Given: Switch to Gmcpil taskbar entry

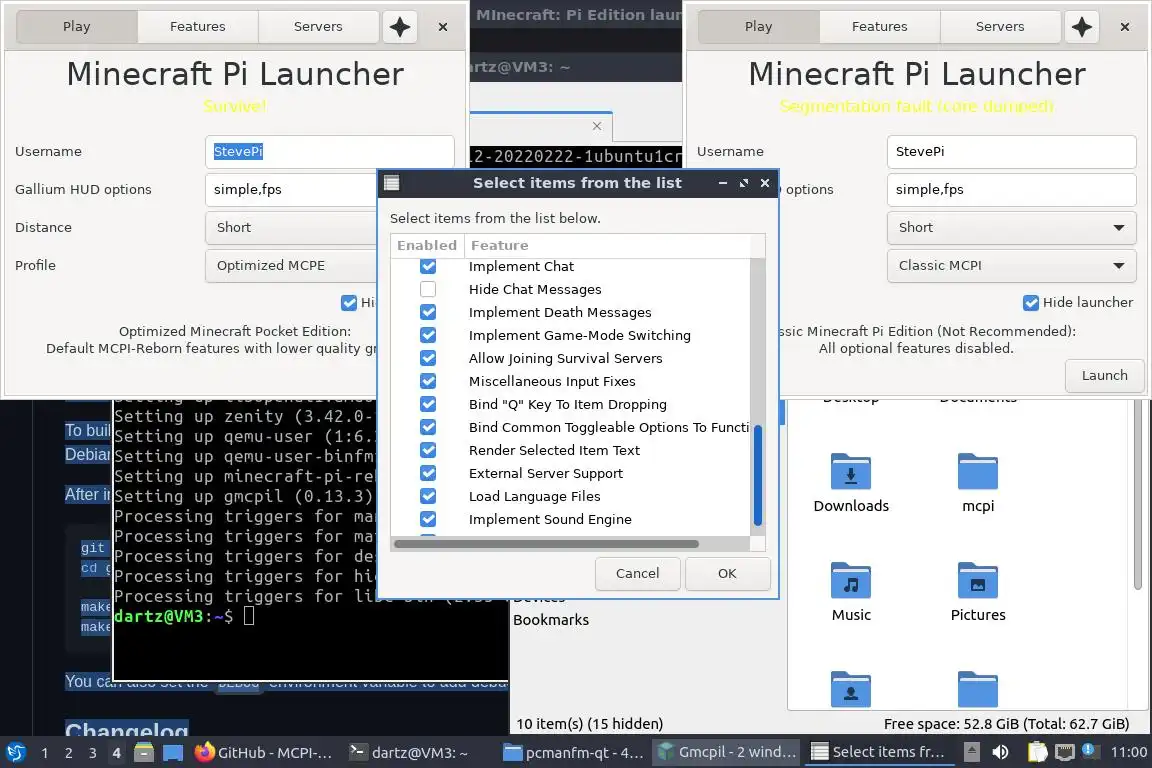Looking at the screenshot, I should (727, 753).
